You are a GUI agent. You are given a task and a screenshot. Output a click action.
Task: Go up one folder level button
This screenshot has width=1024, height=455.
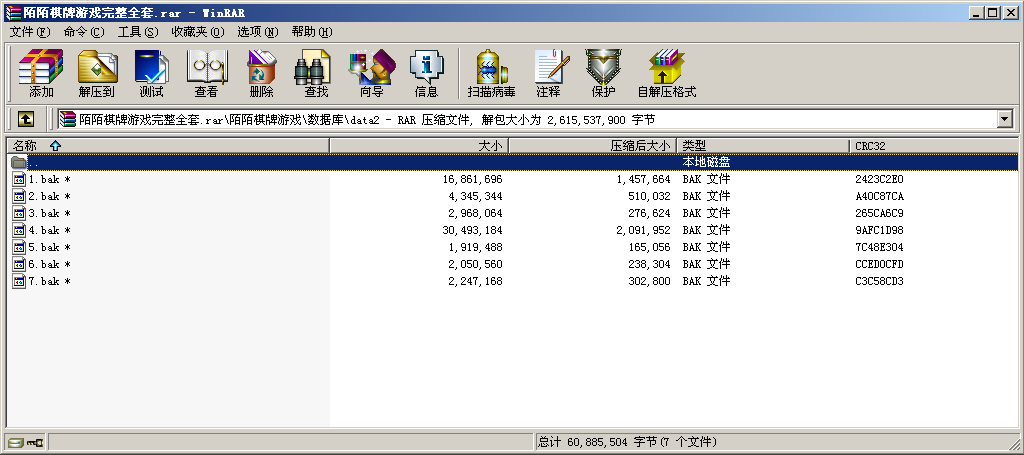(x=25, y=119)
